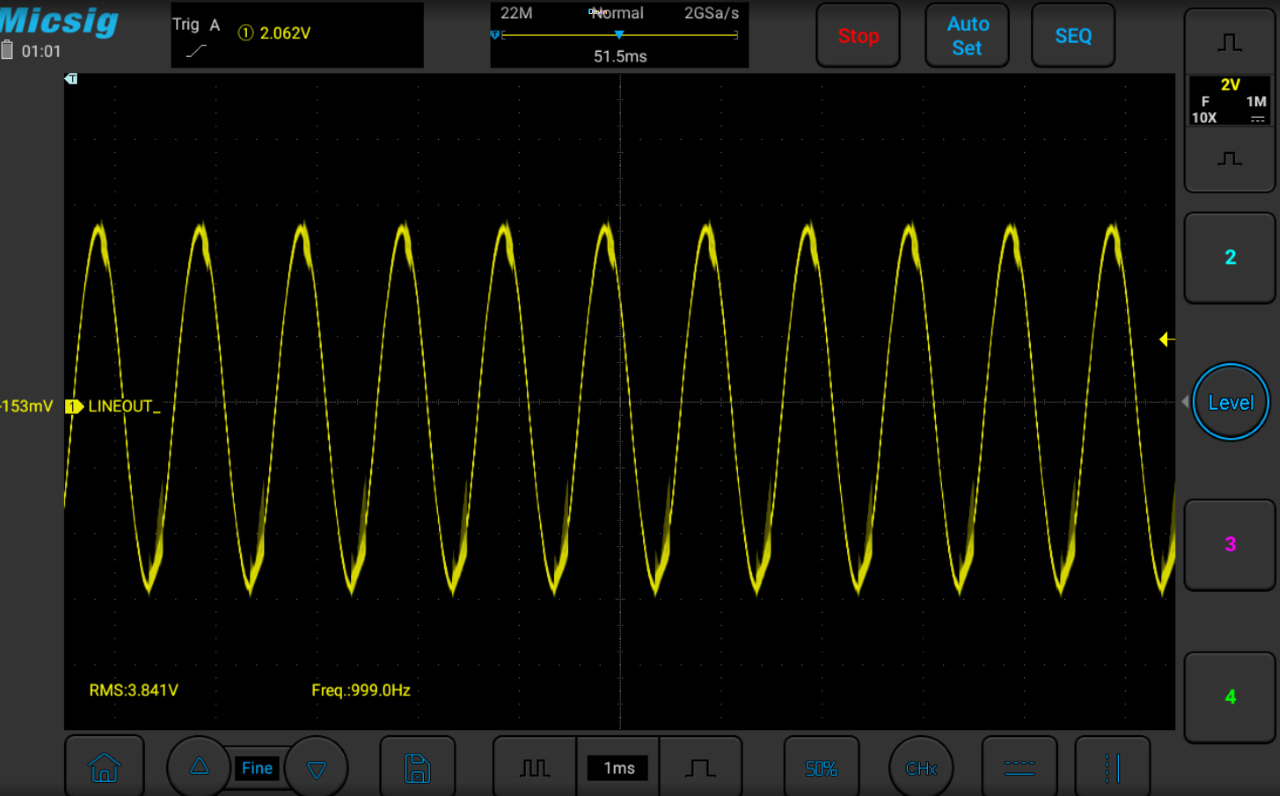Tap the Home icon
Viewport: 1280px width, 796px height.
point(105,768)
